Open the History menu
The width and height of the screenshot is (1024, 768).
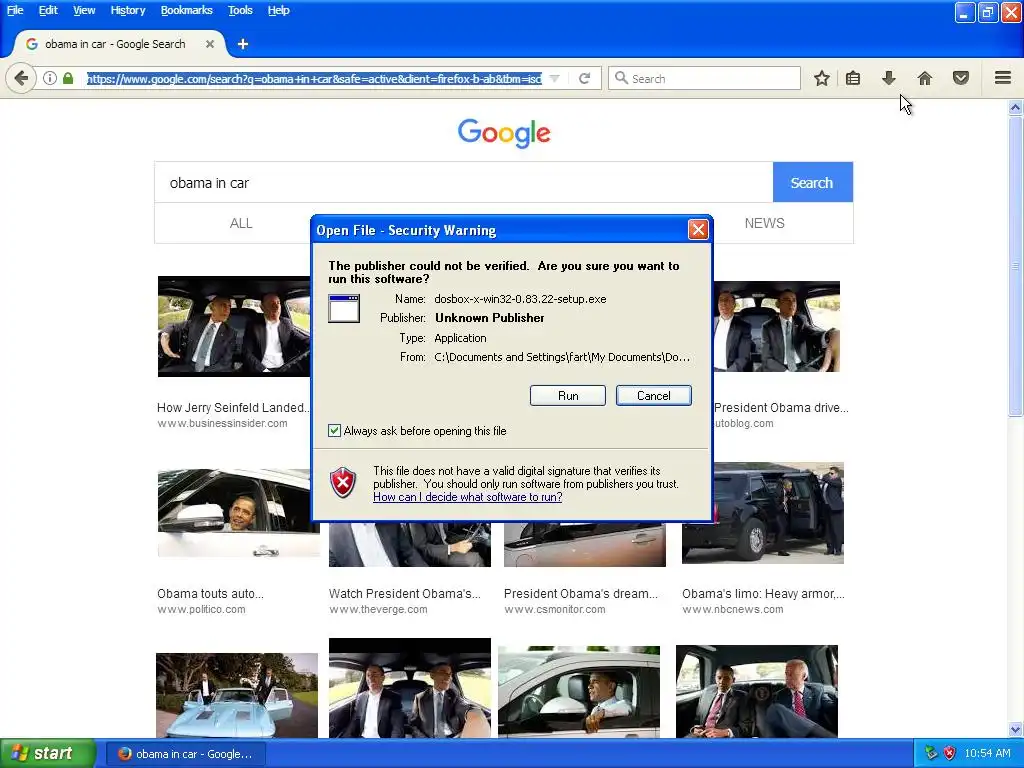point(128,10)
